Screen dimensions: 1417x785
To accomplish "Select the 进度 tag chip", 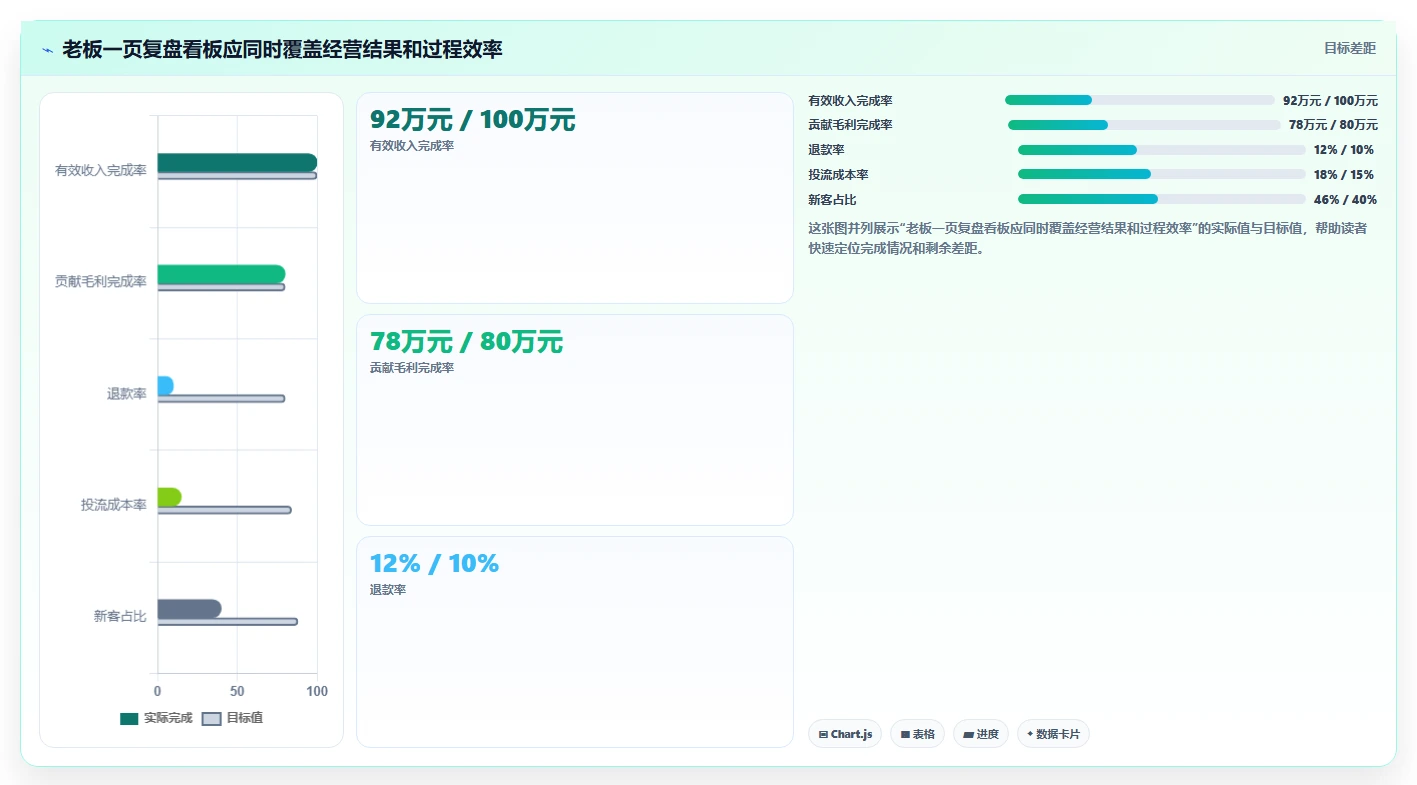I will 981,734.
